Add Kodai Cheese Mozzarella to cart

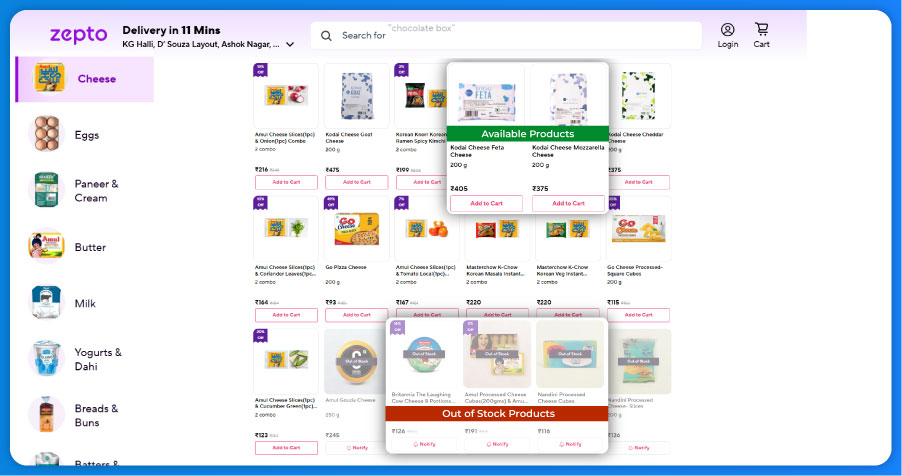pos(568,203)
